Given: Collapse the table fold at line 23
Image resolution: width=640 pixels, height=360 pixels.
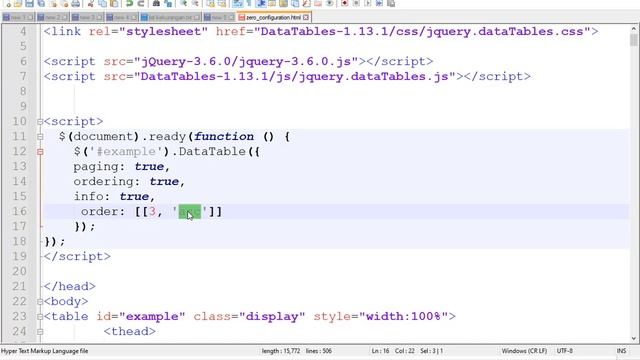Looking at the screenshot, I should (40, 317).
